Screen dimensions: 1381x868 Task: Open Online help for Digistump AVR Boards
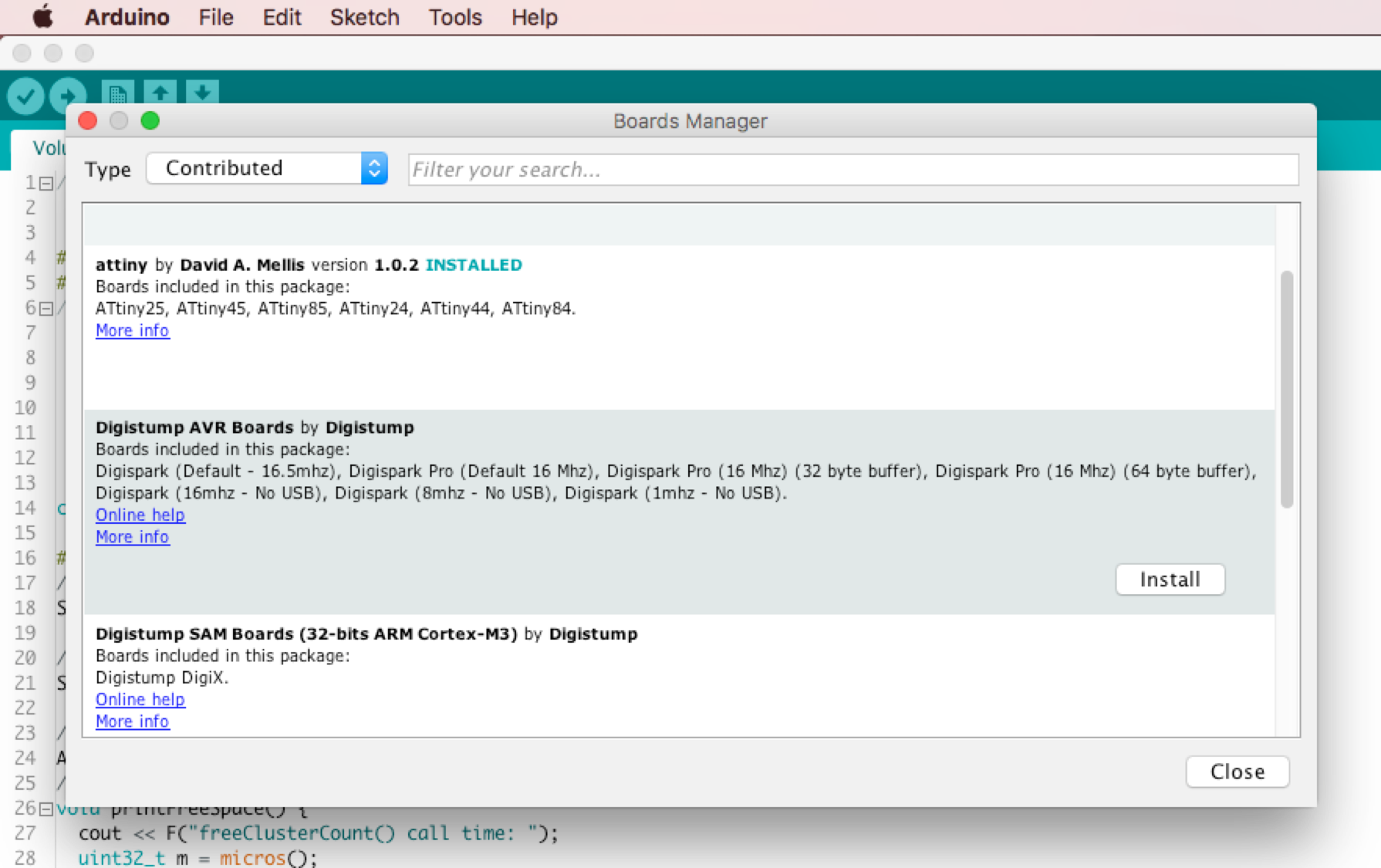(140, 515)
